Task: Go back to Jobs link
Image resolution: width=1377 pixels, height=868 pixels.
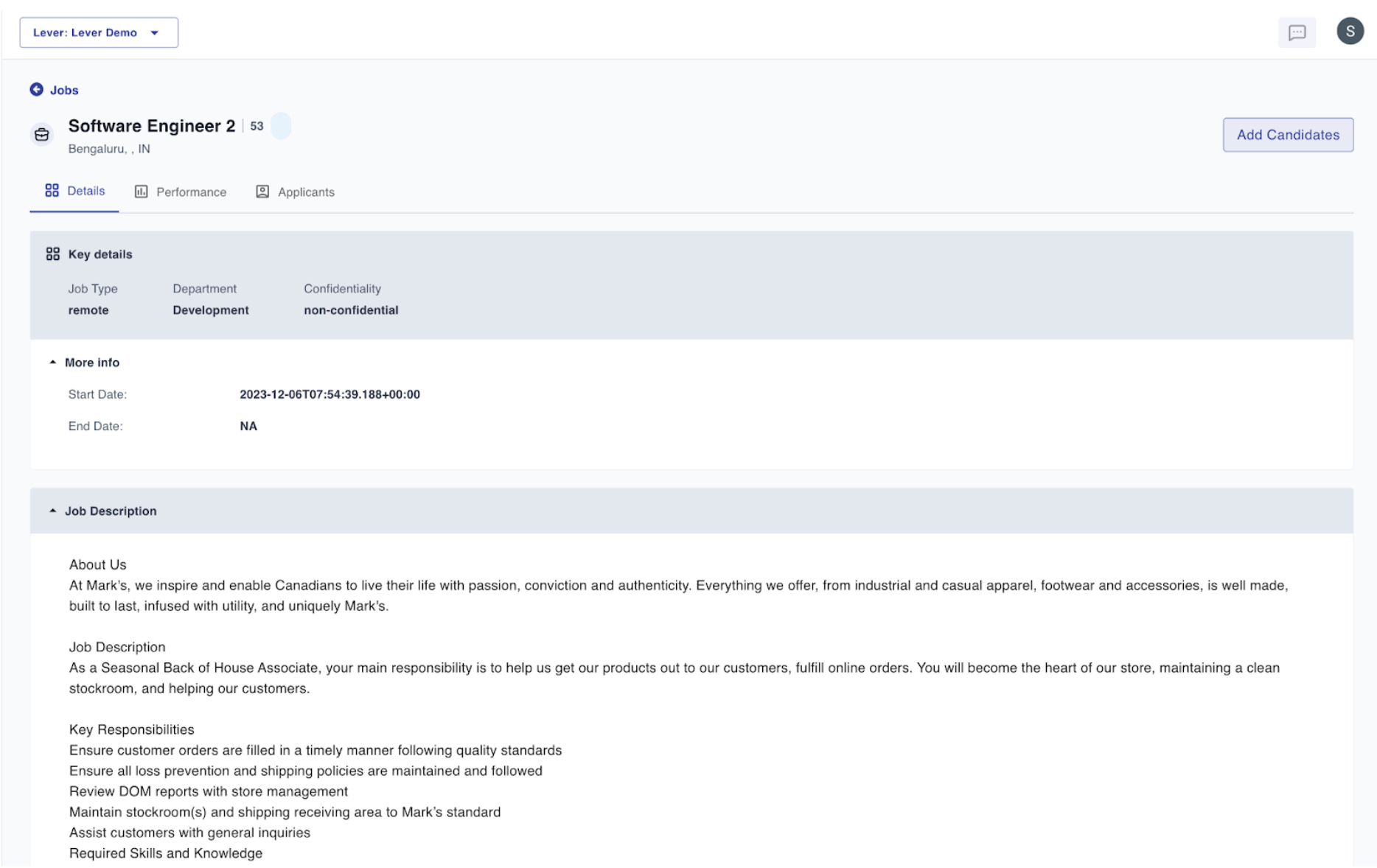Action: coord(64,90)
